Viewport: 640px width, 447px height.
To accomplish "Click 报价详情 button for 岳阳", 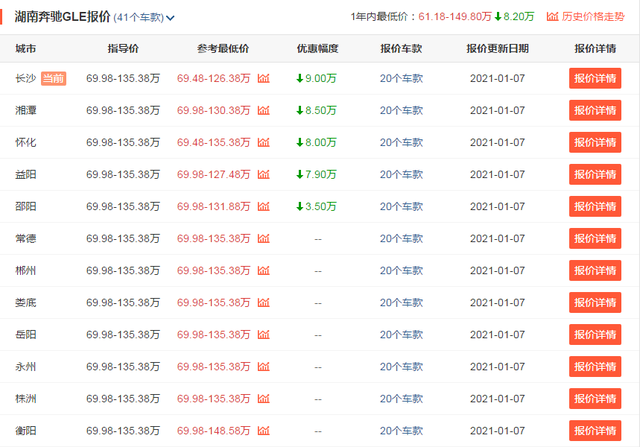I will (x=595, y=334).
